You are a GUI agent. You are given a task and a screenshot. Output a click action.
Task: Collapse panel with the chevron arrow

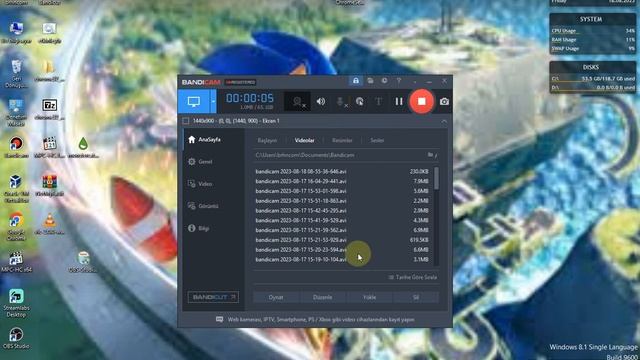444,121
